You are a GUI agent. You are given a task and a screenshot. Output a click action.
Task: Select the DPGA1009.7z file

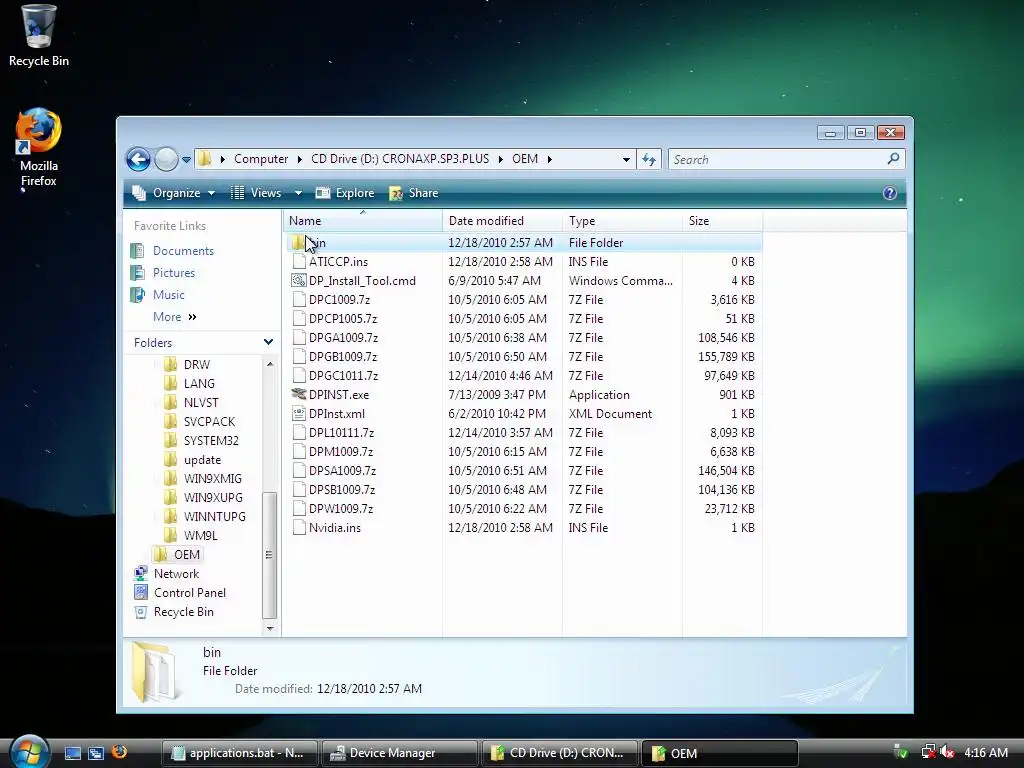(343, 338)
